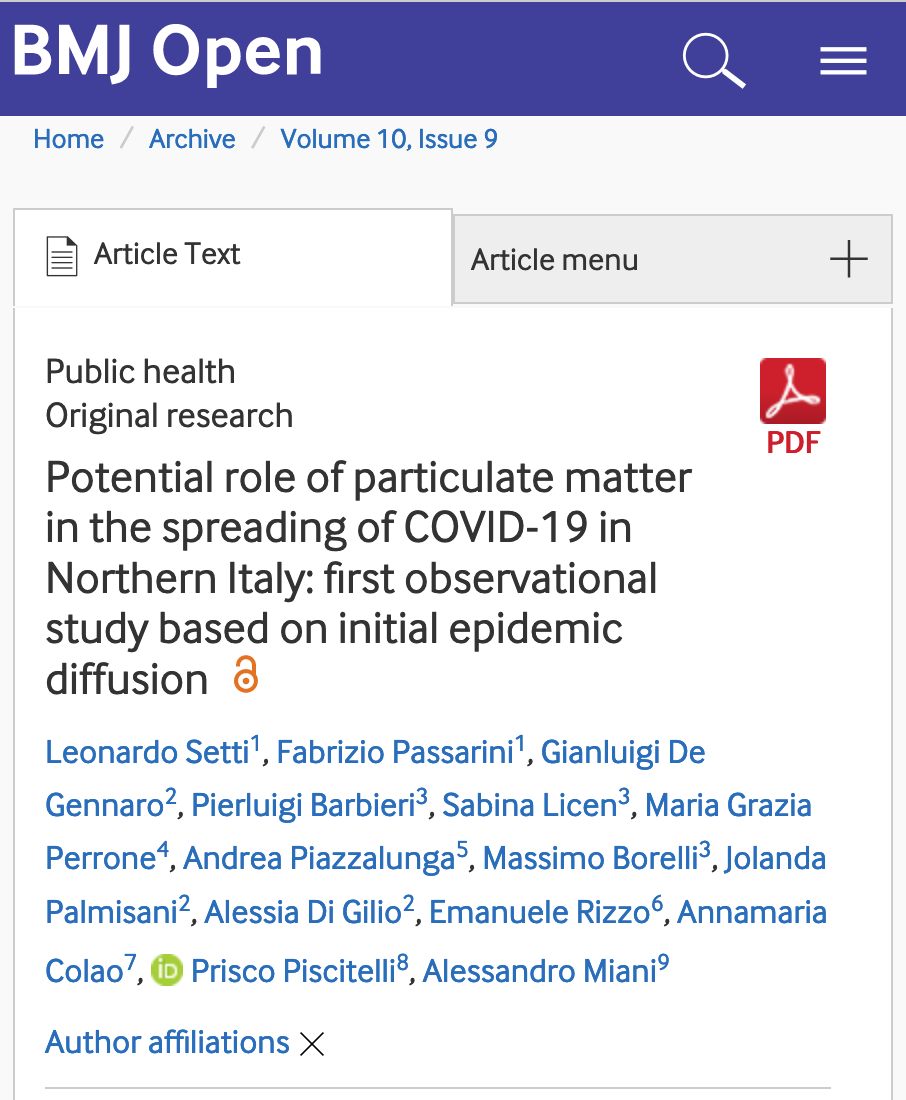The height and width of the screenshot is (1100, 906).
Task: Click the orange open access padlock icon
Action: pos(246,675)
